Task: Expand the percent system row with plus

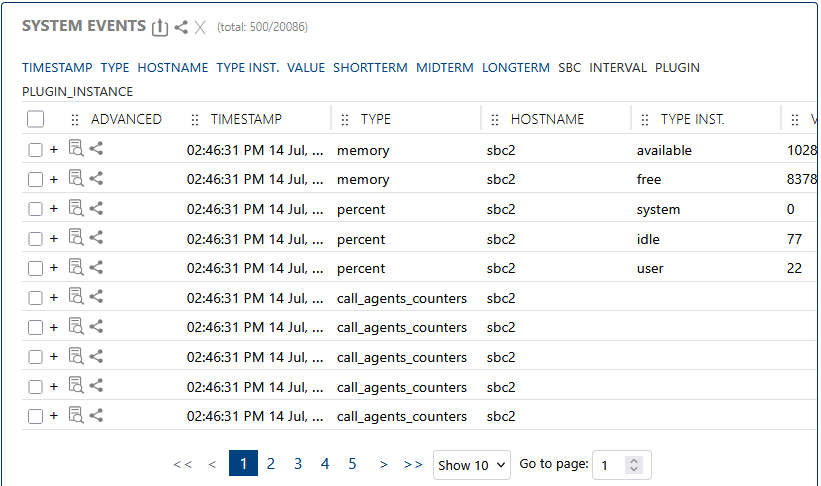Action: (54, 209)
